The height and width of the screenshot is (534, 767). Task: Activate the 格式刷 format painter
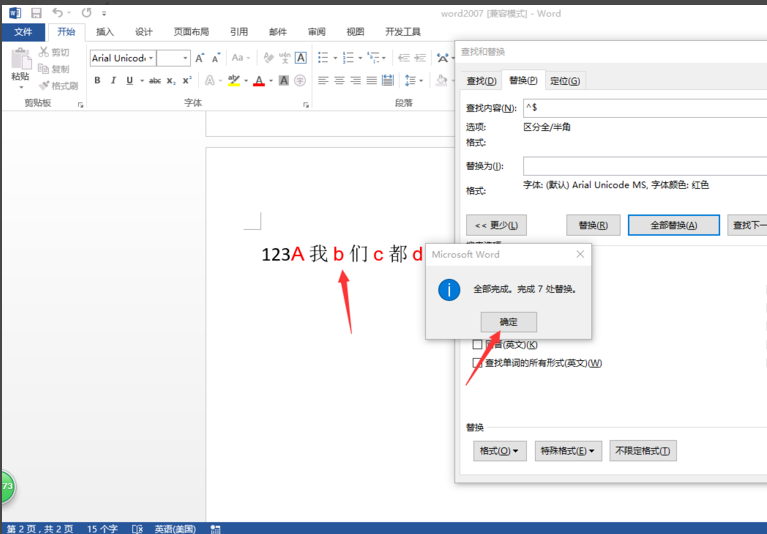[x=59, y=86]
